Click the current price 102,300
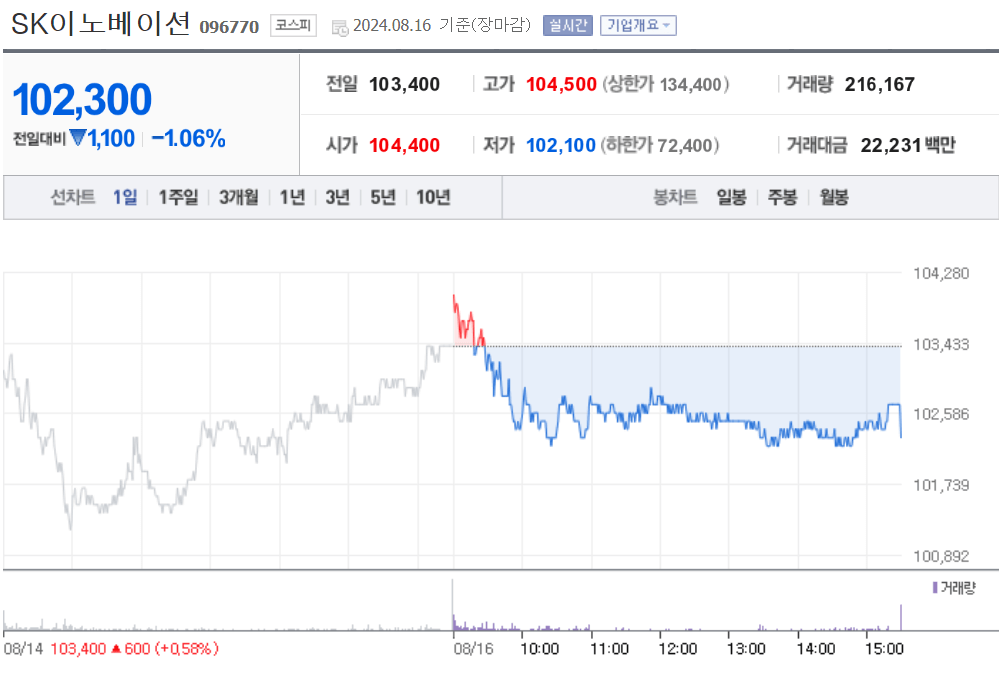 pos(82,99)
